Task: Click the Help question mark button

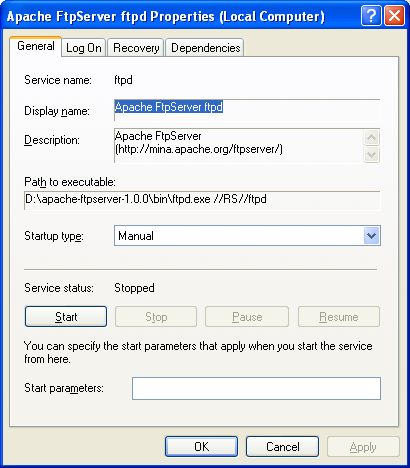Action: 371,16
